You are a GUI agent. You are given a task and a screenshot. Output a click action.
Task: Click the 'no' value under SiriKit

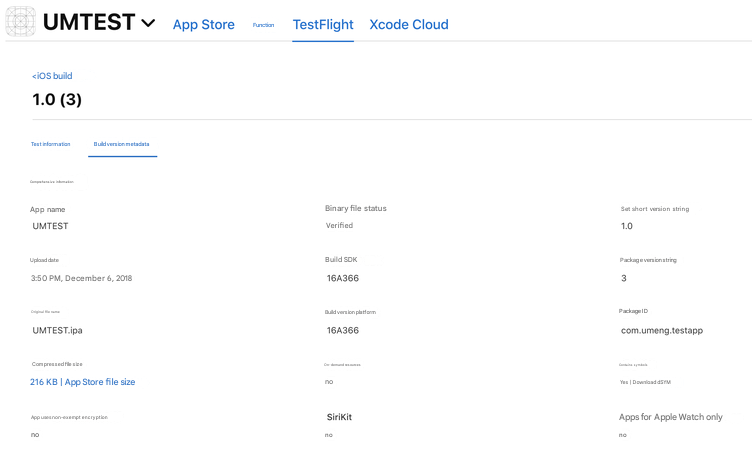click(x=329, y=435)
